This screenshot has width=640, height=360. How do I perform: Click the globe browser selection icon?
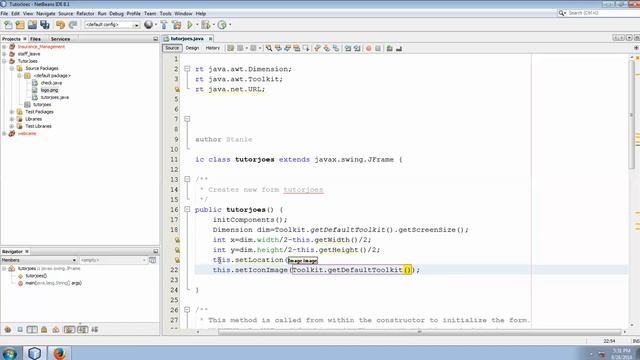[x=149, y=25]
